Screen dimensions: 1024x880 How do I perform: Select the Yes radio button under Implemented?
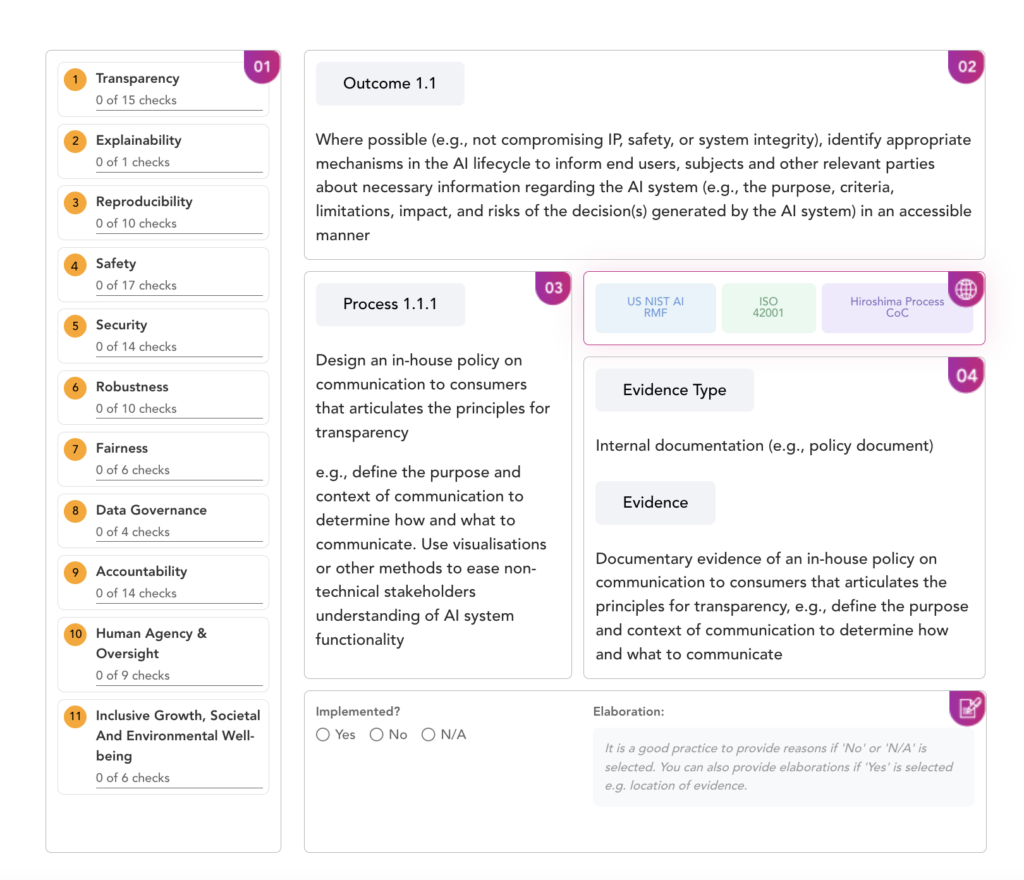pos(323,734)
